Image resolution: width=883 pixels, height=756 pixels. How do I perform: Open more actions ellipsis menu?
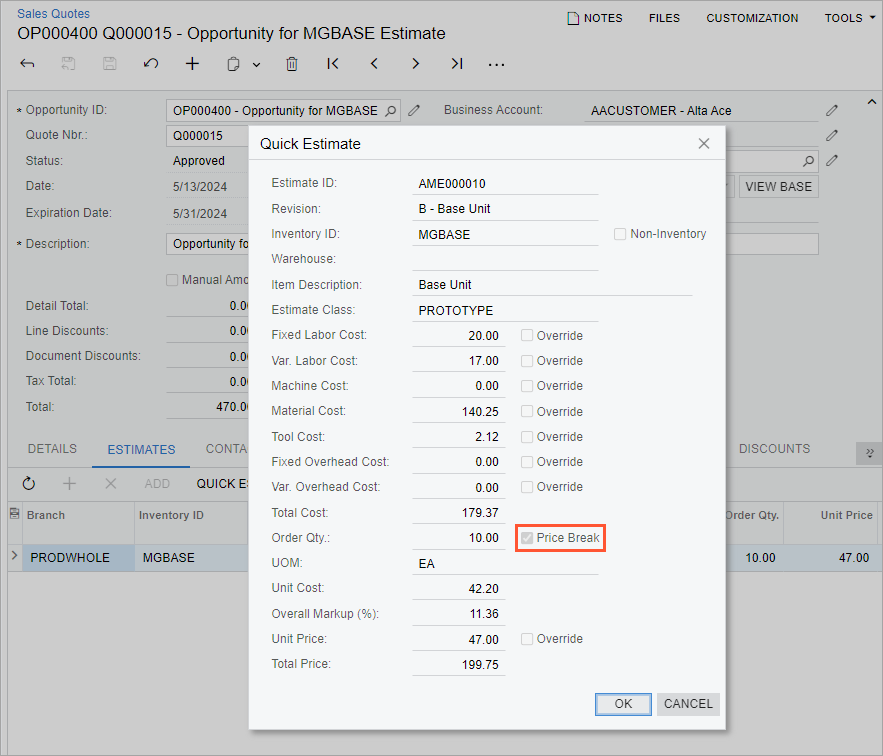coord(496,64)
